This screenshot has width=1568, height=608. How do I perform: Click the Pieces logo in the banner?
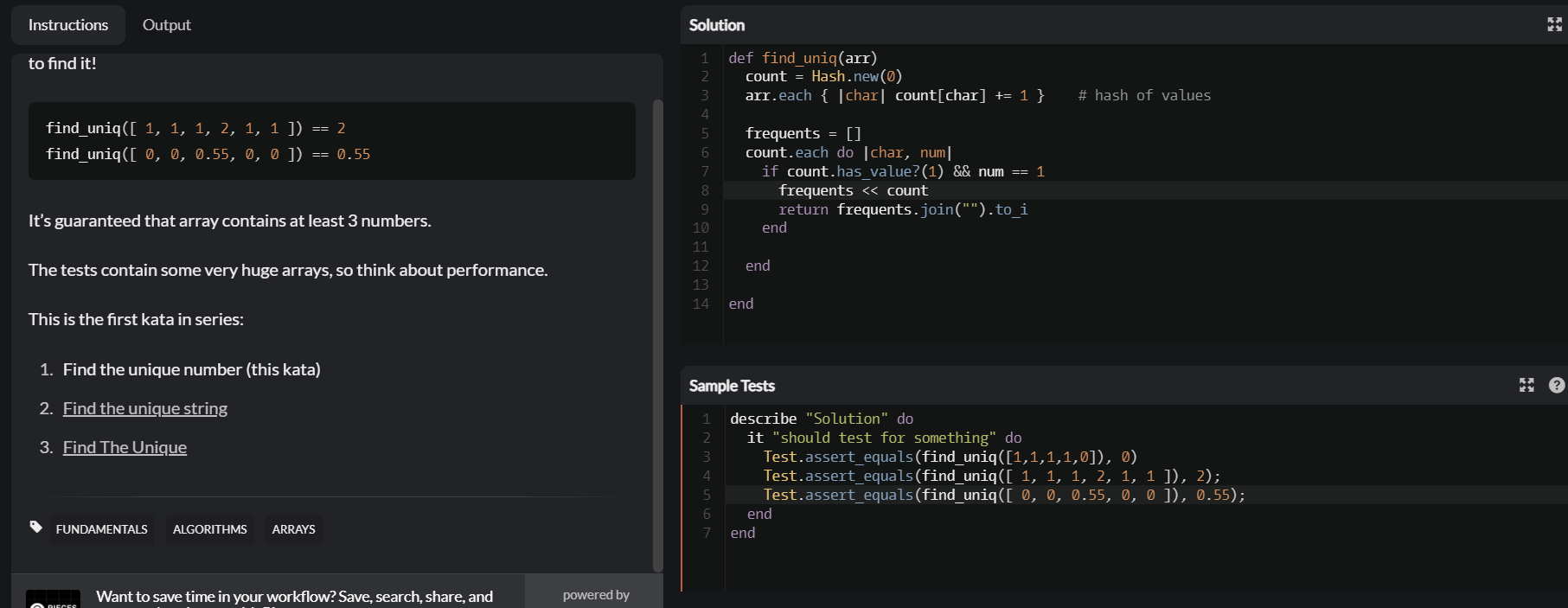tap(53, 599)
